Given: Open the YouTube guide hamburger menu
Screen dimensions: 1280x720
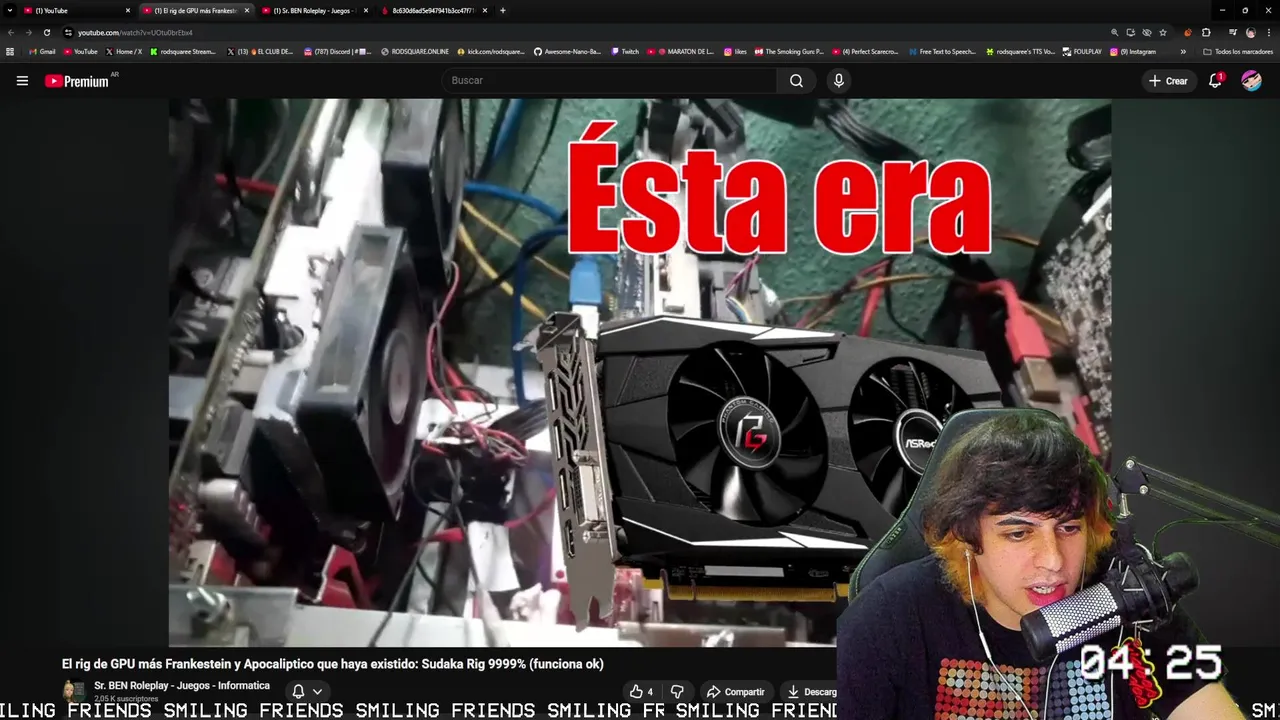Looking at the screenshot, I should click(x=22, y=81).
